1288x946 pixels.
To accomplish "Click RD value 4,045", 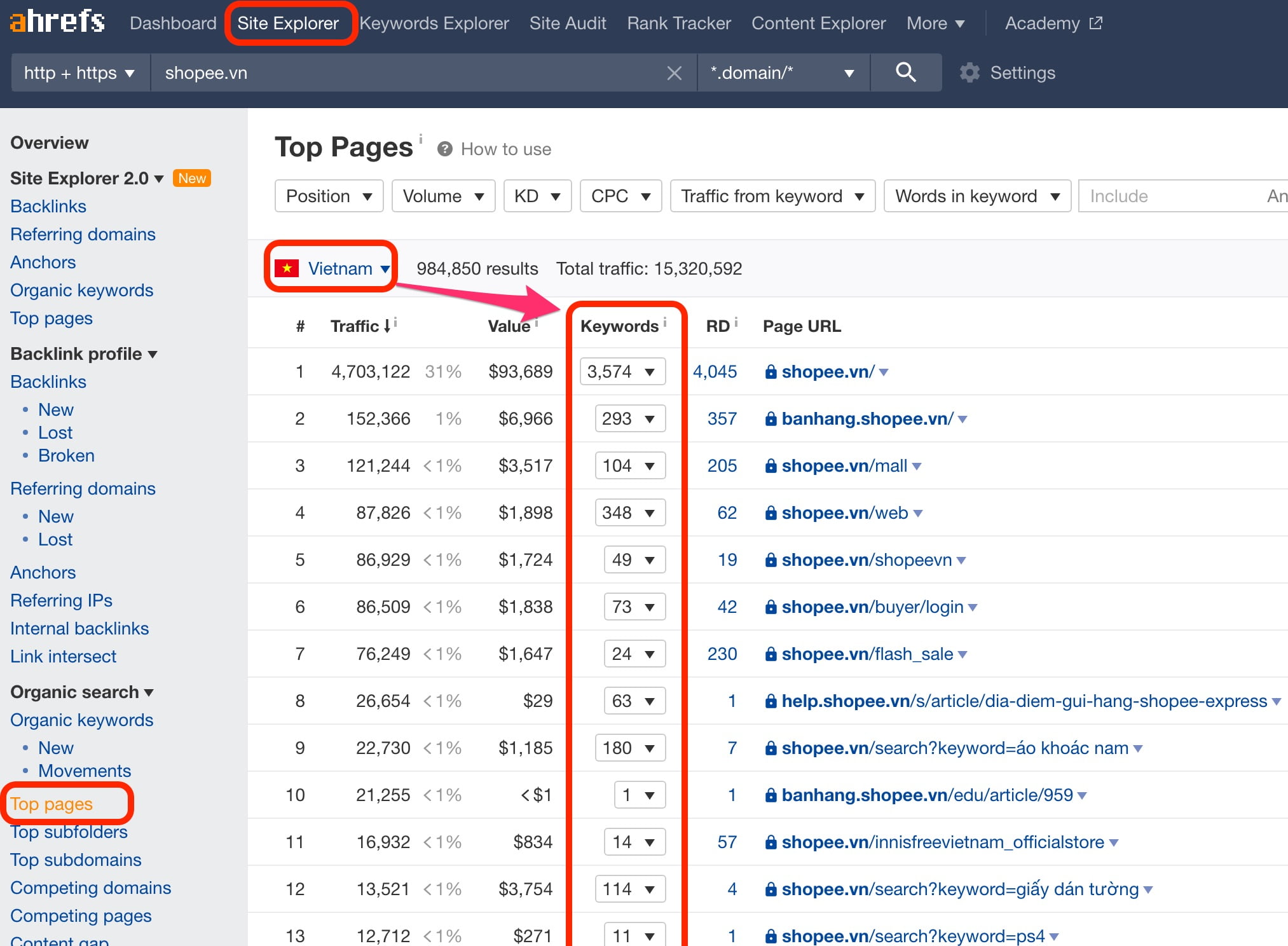I will [x=715, y=371].
